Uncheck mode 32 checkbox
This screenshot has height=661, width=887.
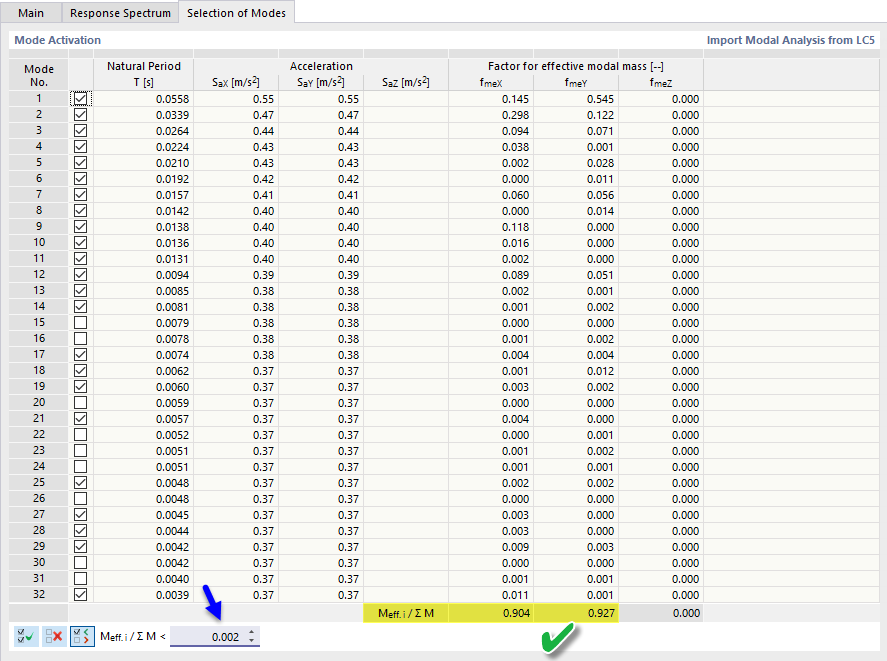tap(80, 595)
